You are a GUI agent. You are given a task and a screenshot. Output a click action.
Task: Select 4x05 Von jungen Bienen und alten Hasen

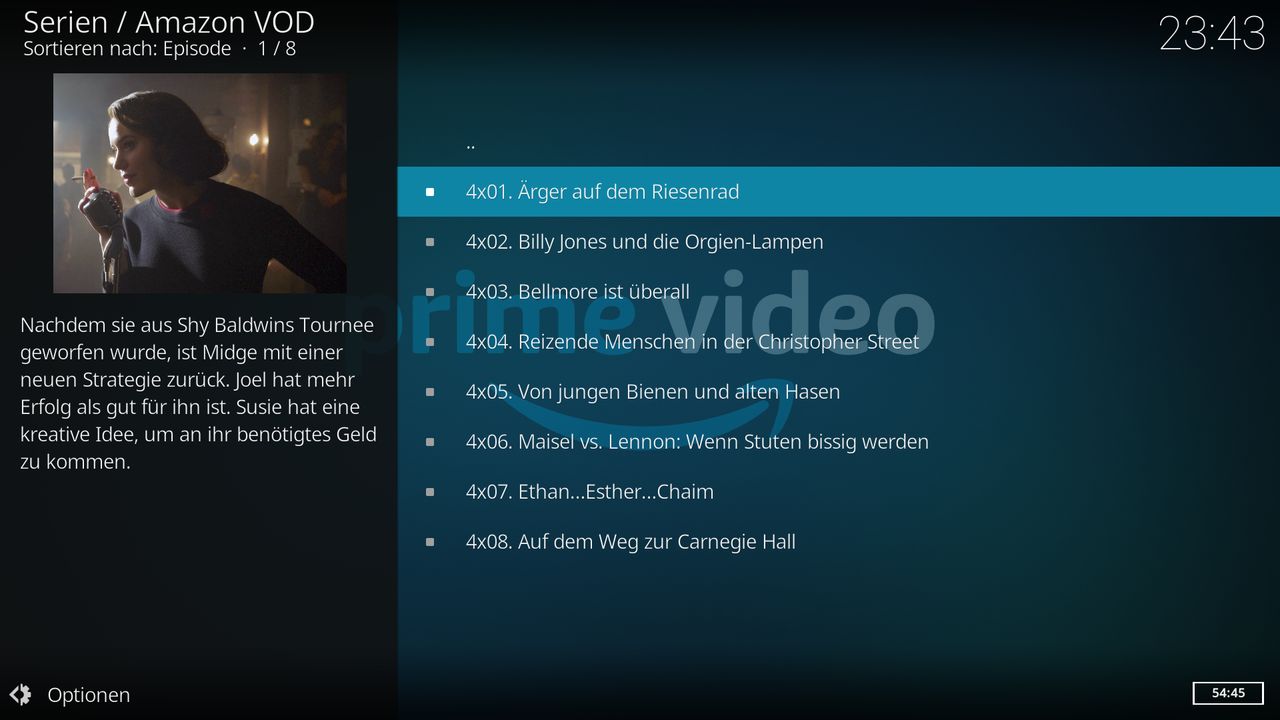[x=838, y=391]
